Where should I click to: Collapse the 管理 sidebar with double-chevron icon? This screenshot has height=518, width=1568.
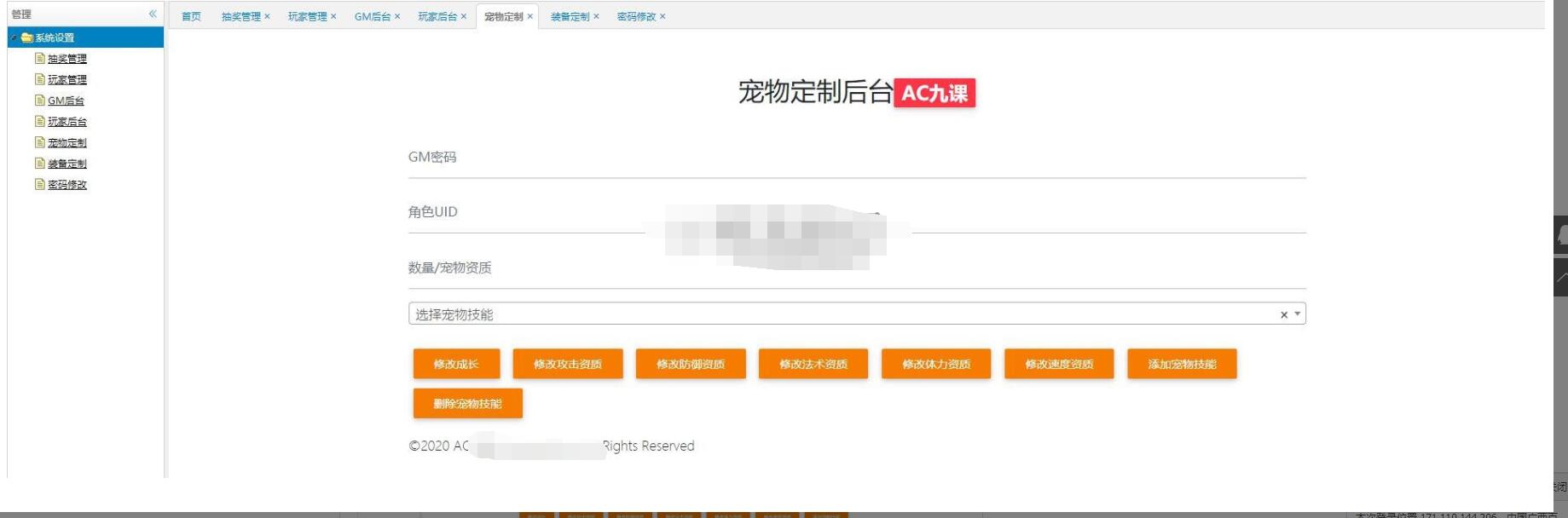point(153,14)
